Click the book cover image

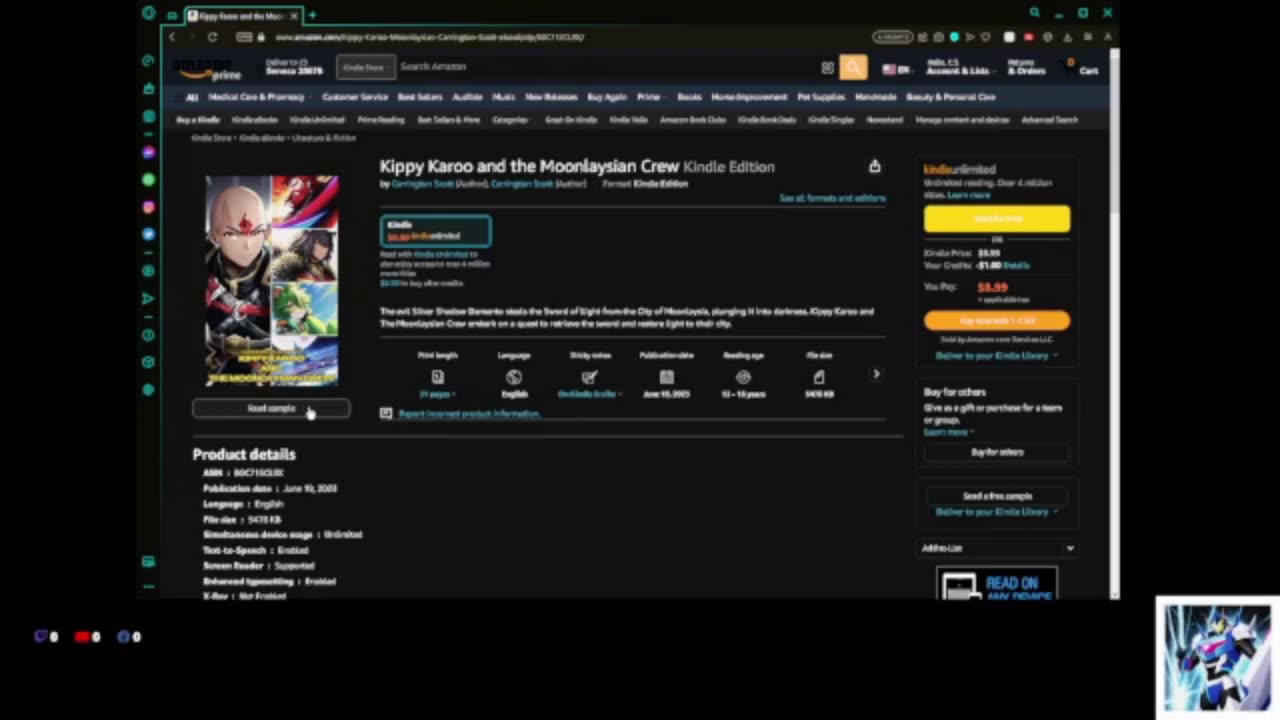272,280
